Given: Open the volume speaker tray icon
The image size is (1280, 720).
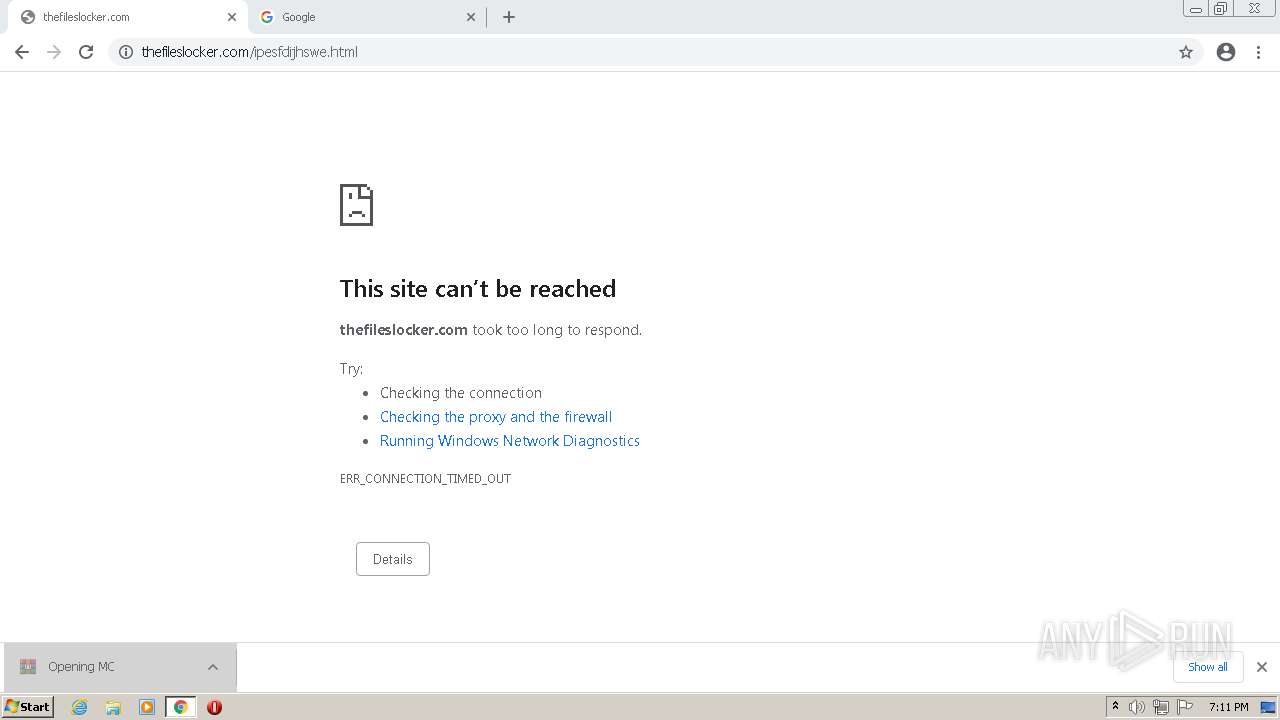Looking at the screenshot, I should (1137, 707).
